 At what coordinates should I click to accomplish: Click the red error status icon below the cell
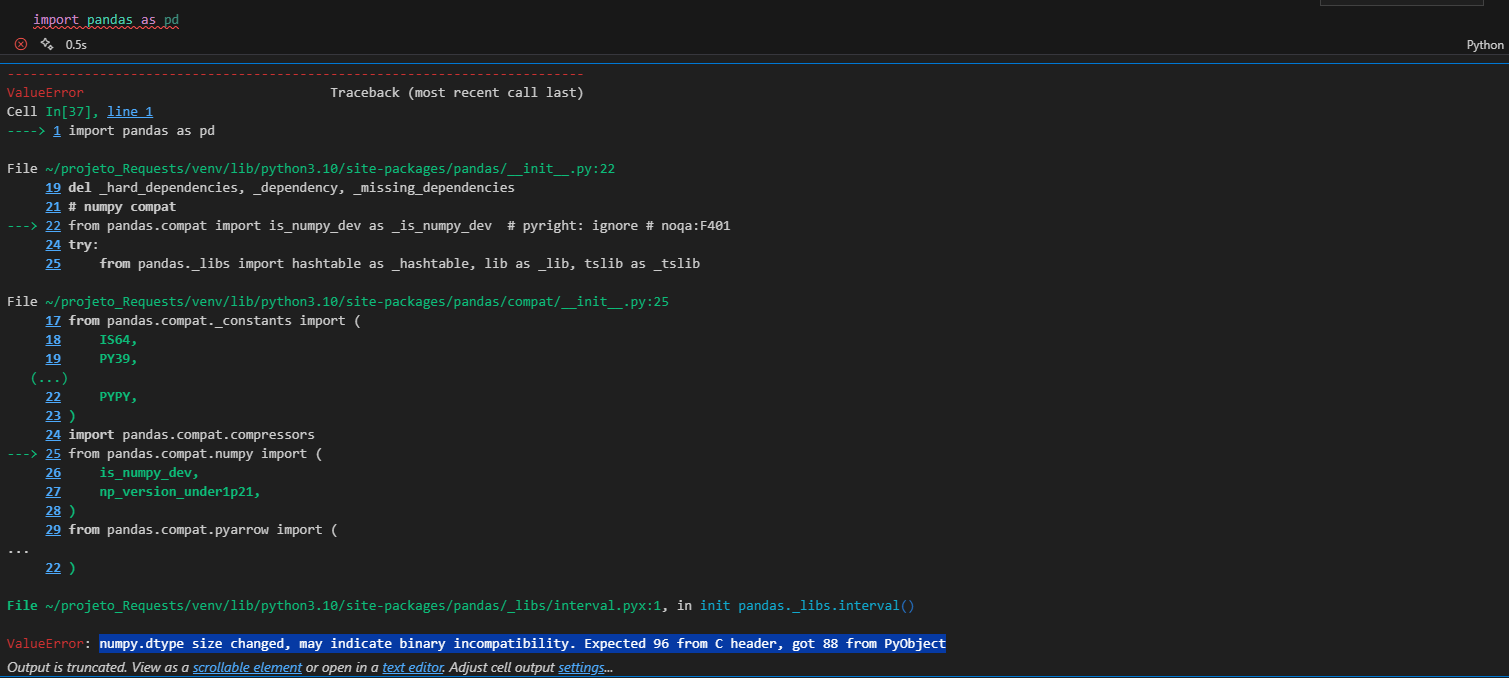[20, 44]
